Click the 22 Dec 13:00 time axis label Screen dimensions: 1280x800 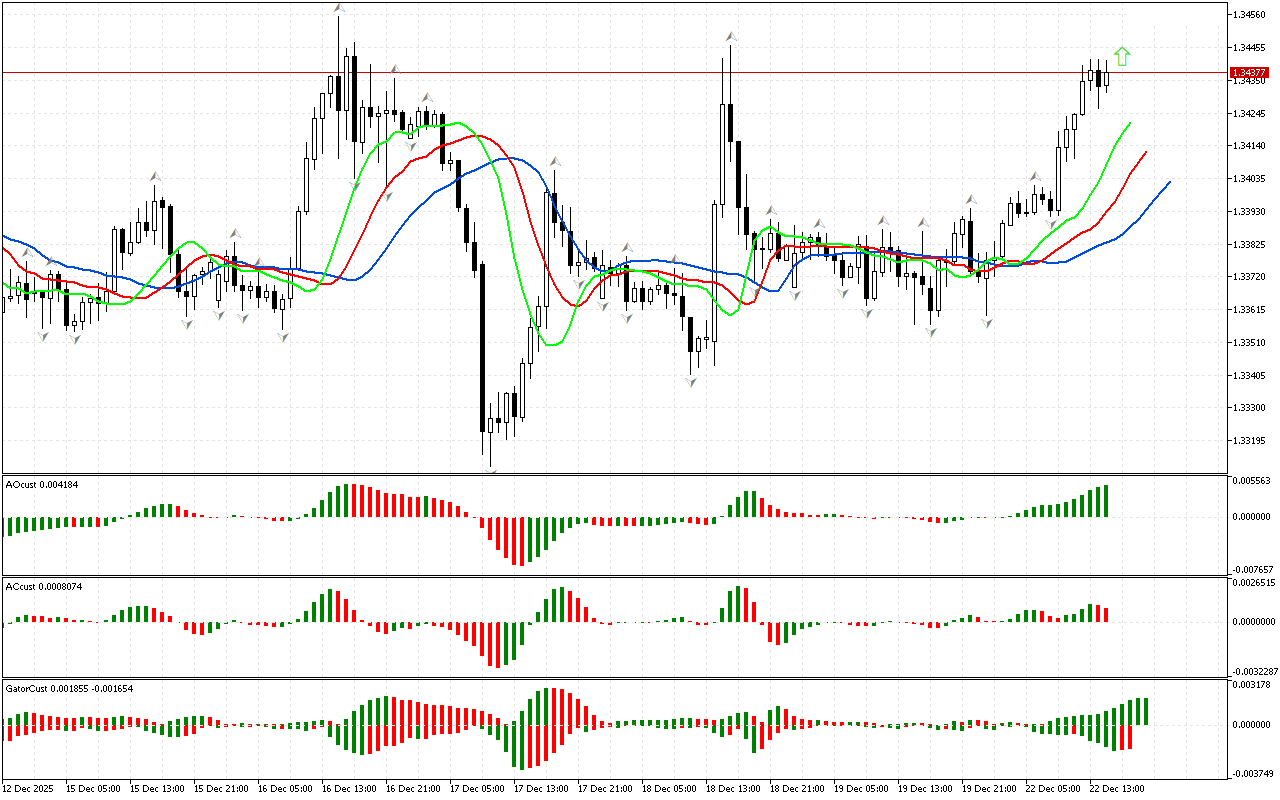click(x=1116, y=788)
